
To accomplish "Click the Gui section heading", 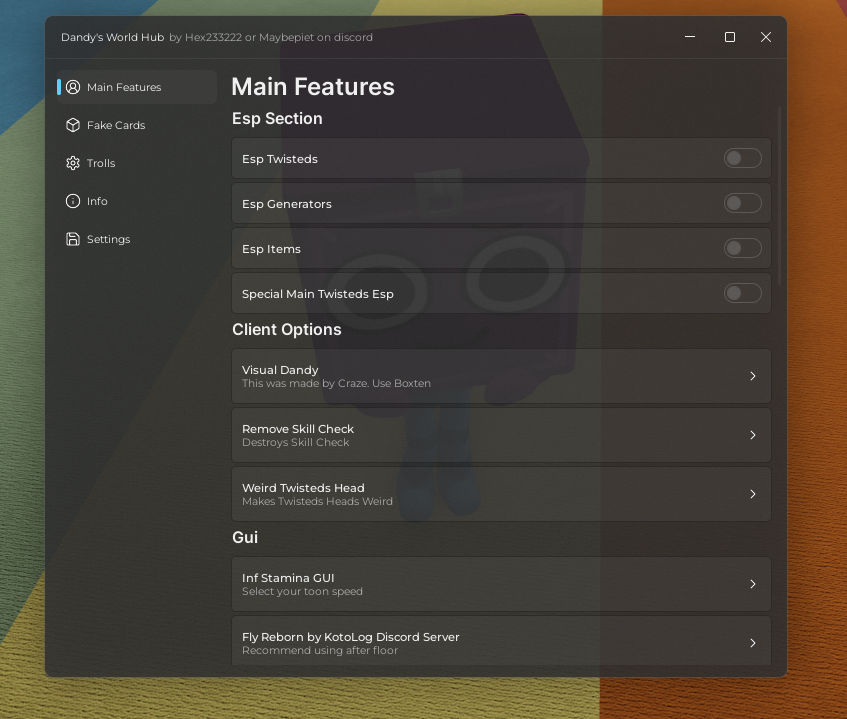I will [245, 537].
